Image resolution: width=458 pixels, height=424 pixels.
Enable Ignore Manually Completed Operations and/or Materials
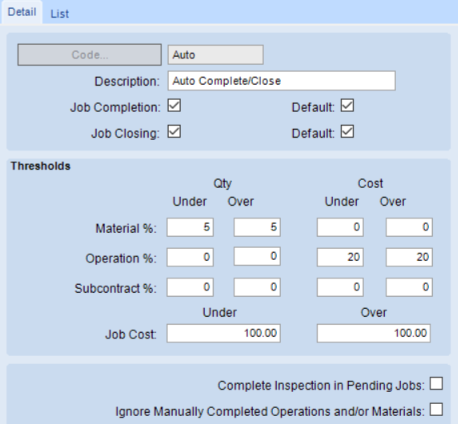click(x=436, y=410)
